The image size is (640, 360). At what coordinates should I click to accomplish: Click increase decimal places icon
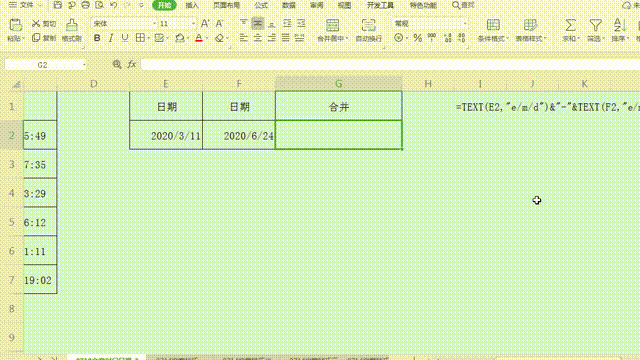click(x=448, y=38)
